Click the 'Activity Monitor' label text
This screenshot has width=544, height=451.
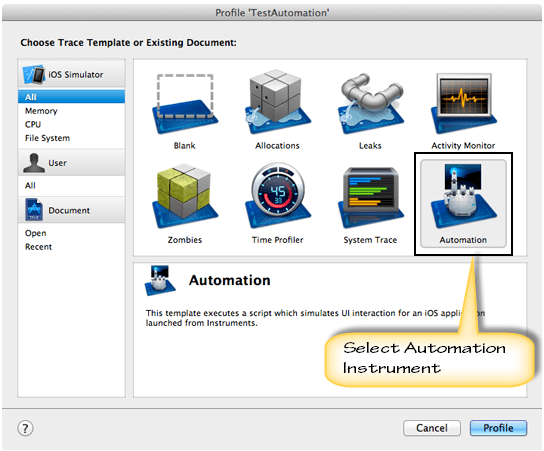463,145
